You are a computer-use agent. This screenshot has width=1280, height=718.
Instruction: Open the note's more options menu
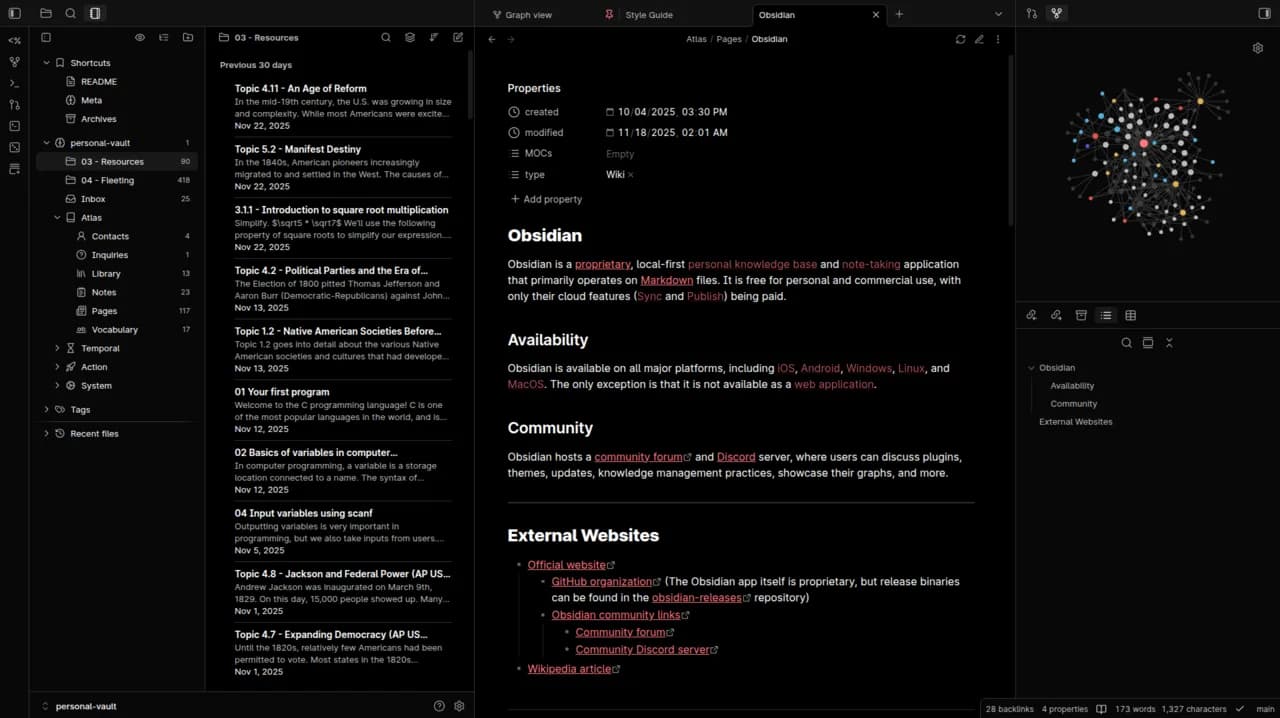[x=997, y=39]
